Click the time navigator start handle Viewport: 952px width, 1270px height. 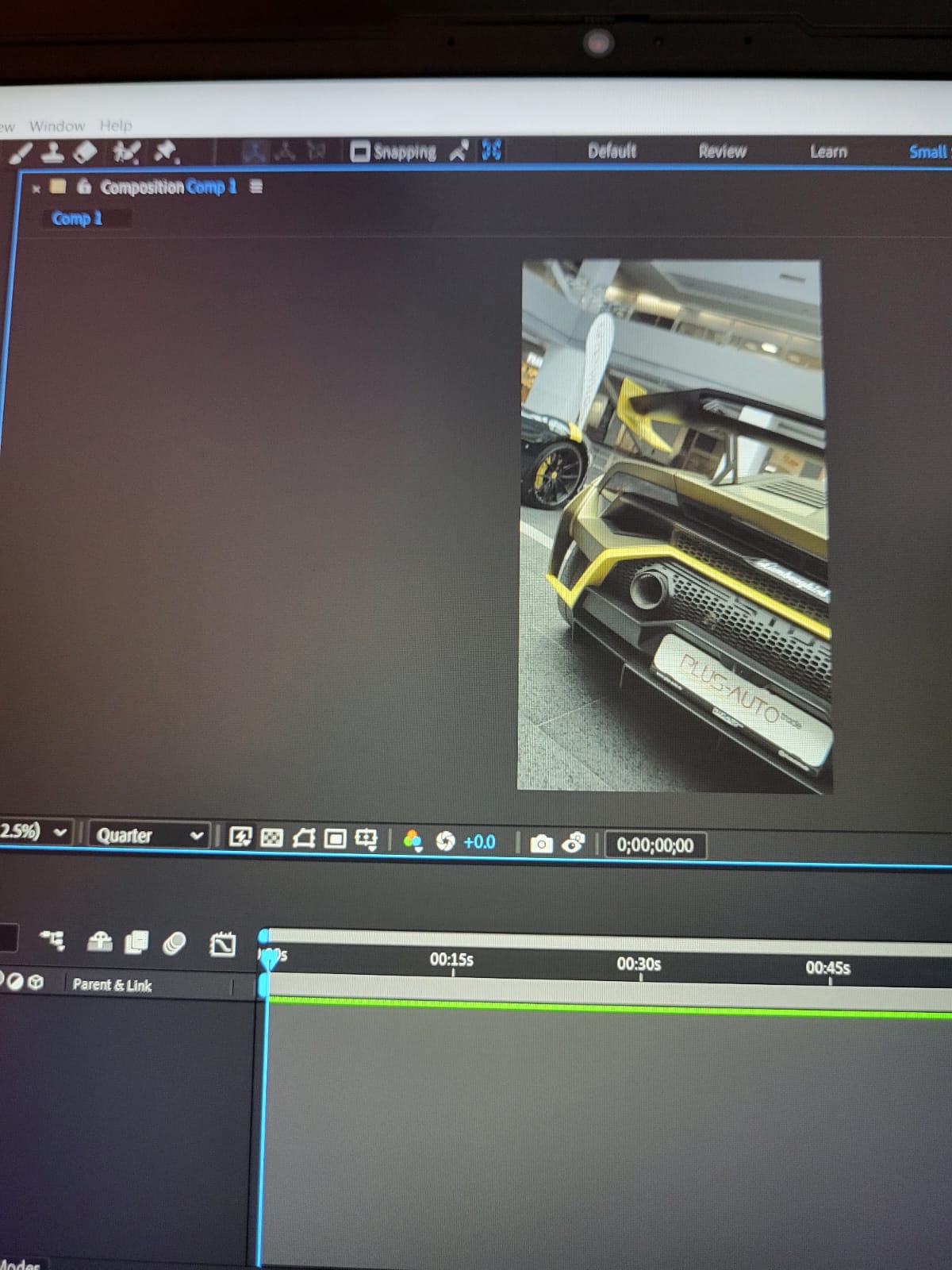263,936
